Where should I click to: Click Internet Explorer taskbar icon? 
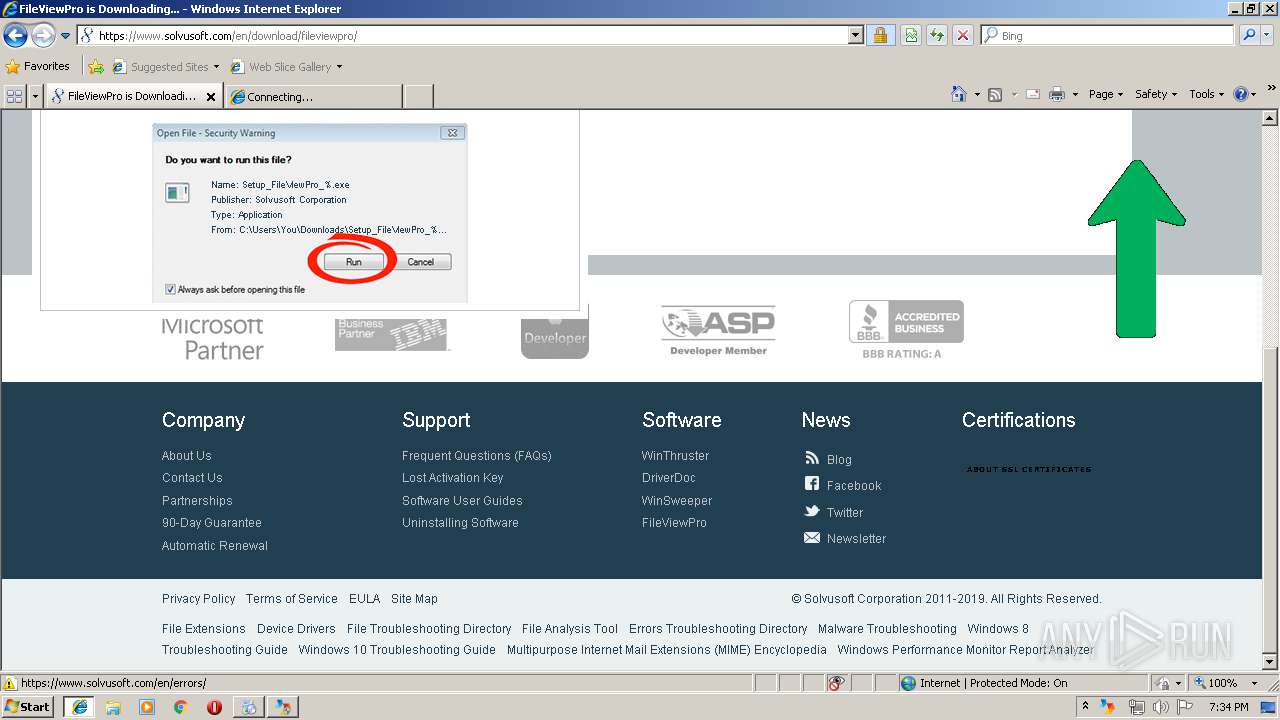coord(80,707)
